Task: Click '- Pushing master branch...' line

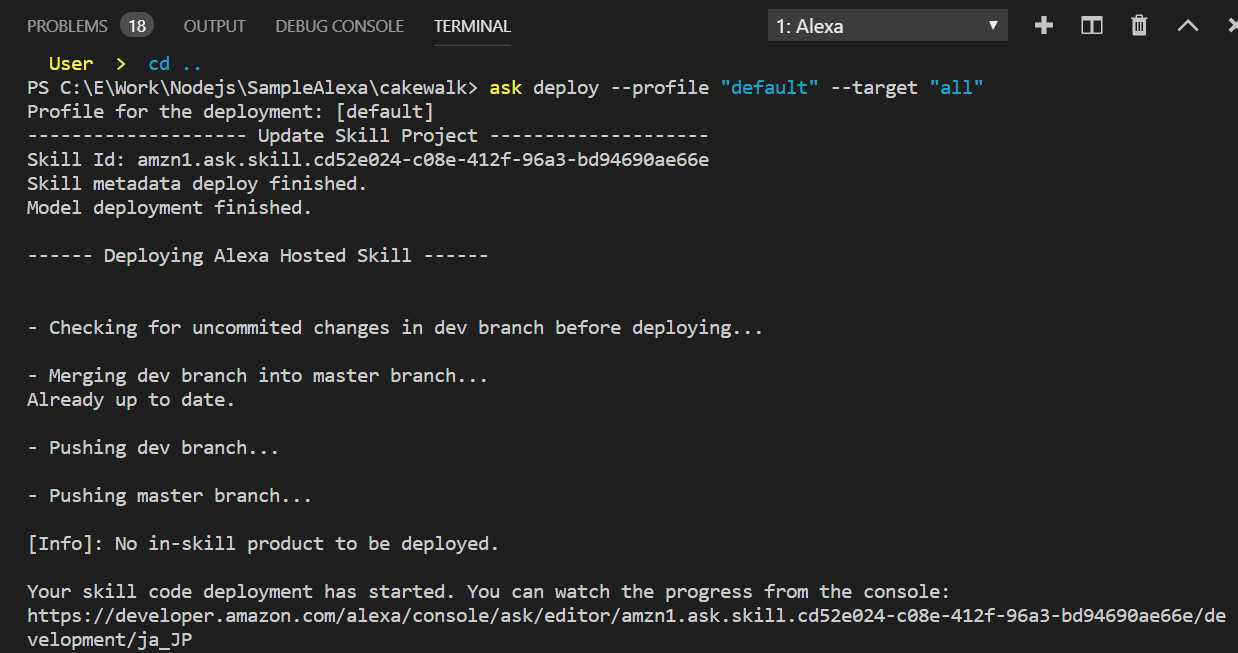Action: pos(170,496)
